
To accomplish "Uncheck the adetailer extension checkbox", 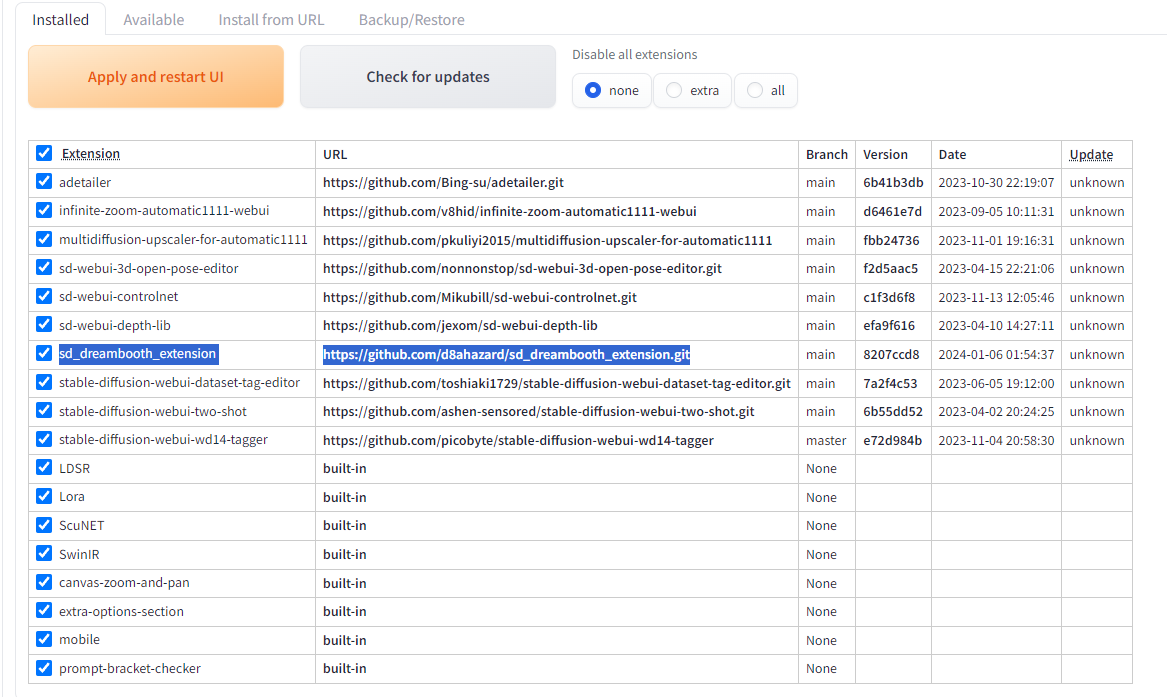I will pyautogui.click(x=44, y=182).
